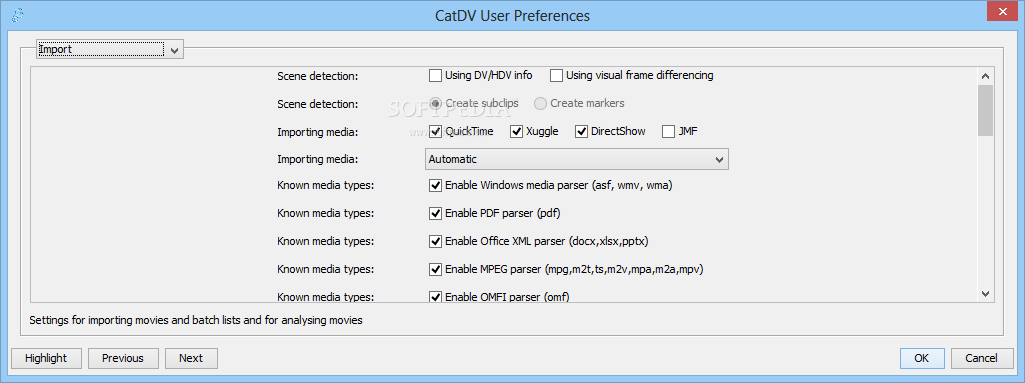Click the Next button
The height and width of the screenshot is (383, 1025).
pos(191,358)
